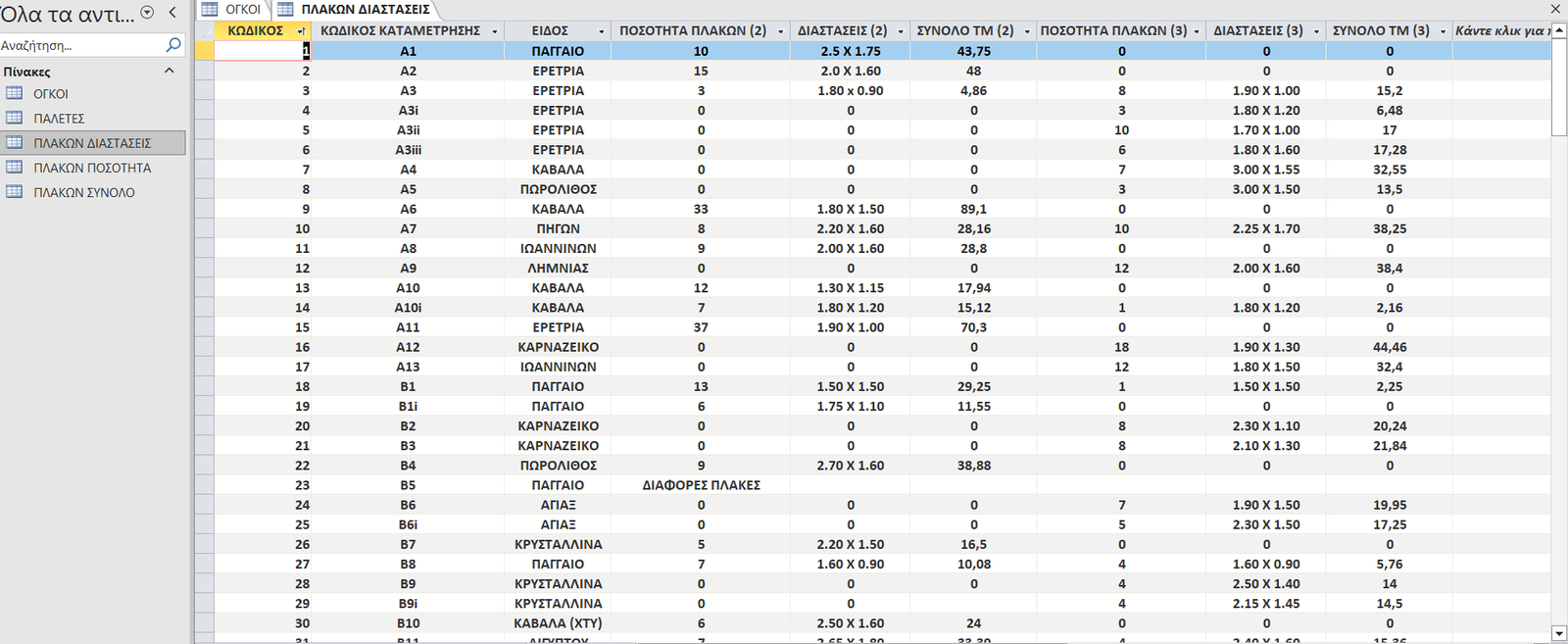Open the ΚΩΔΙΚΟΣ column filter dropdown
This screenshot has width=1568, height=644.
[x=301, y=31]
